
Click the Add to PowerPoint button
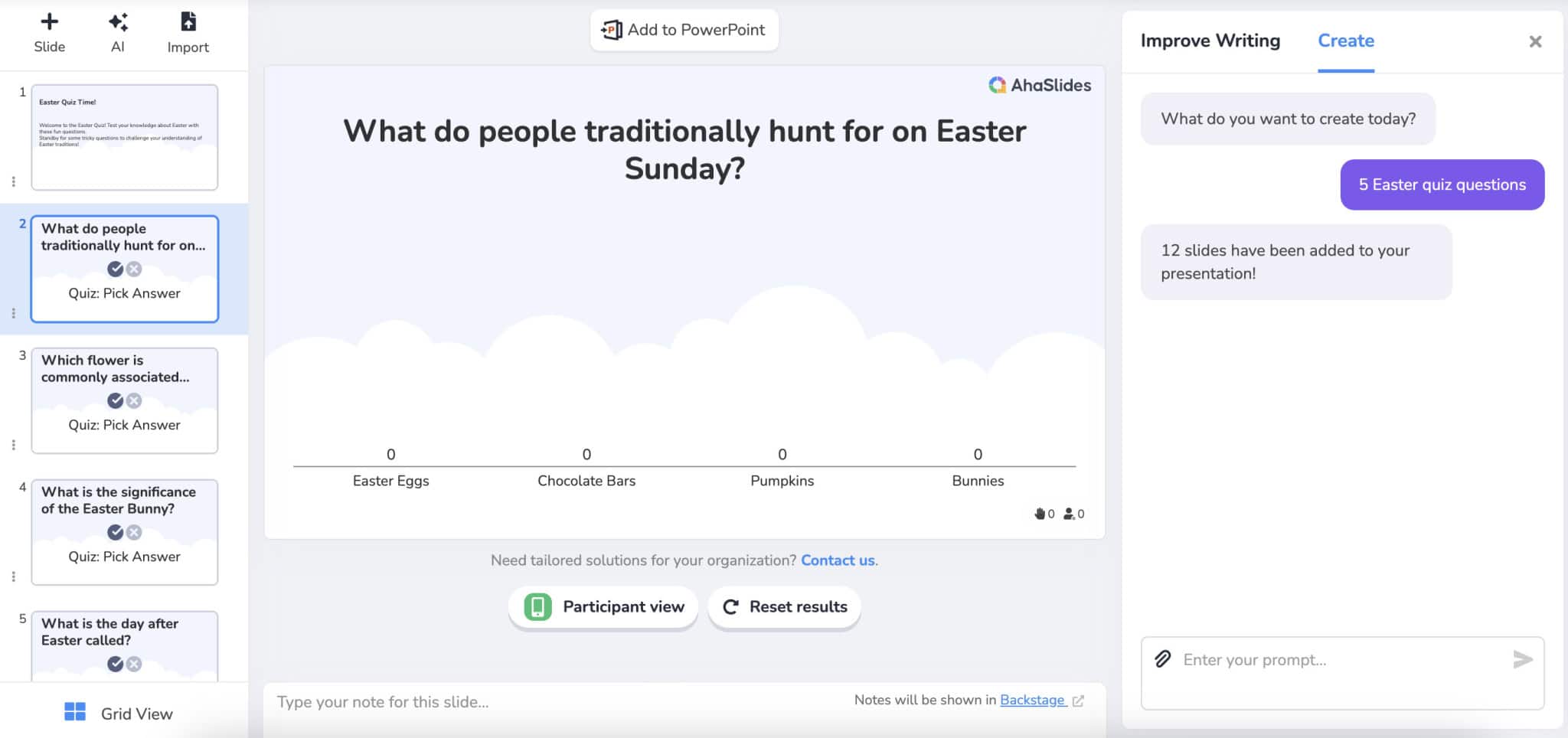(x=684, y=29)
